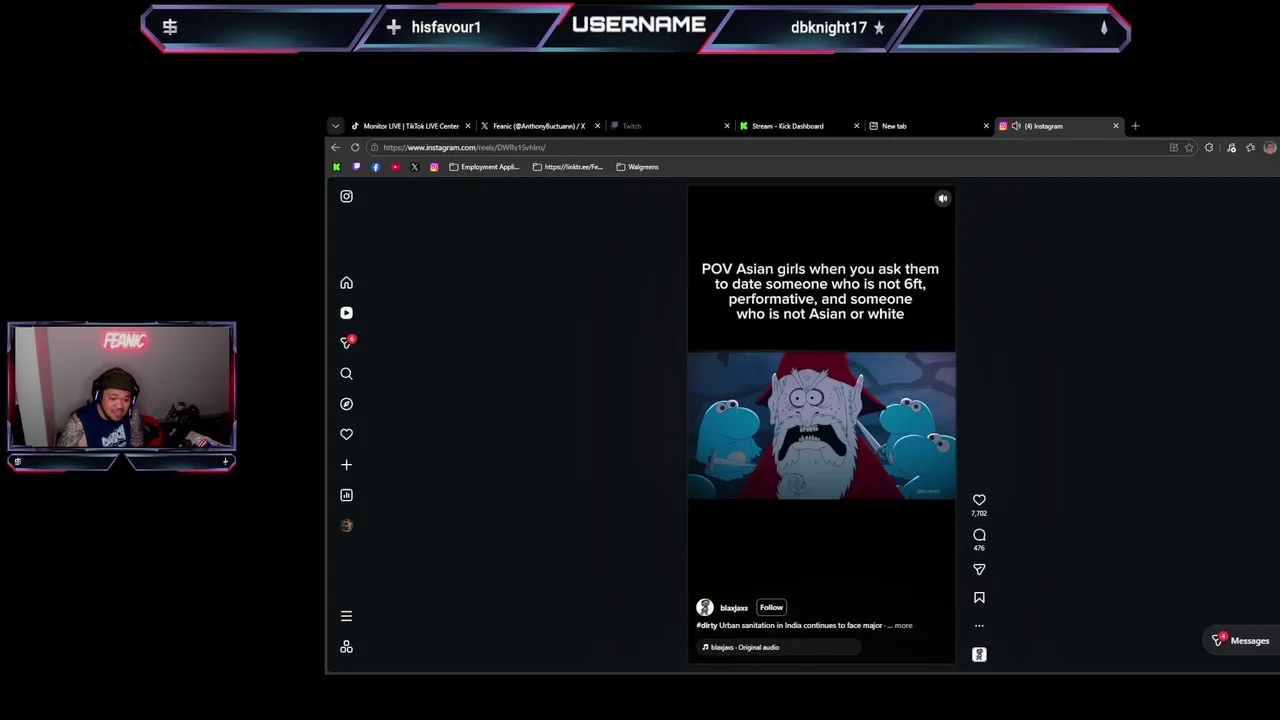Viewport: 1280px width, 720px height.
Task: Pause the reel by clicking the video
Action: tap(821, 425)
